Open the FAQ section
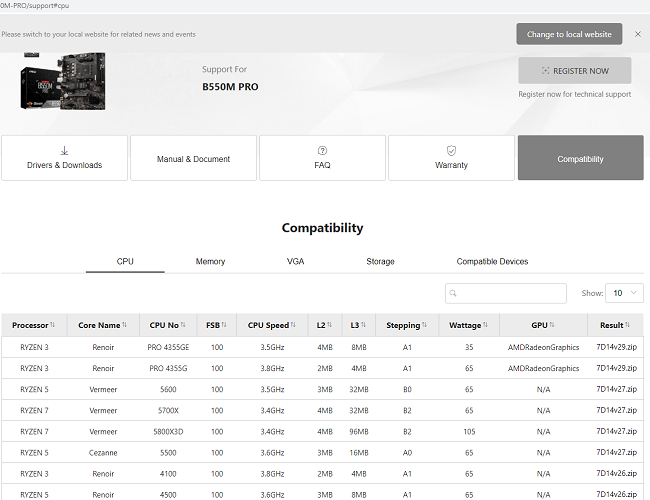Screen dimensions: 650x500 (x=322, y=158)
